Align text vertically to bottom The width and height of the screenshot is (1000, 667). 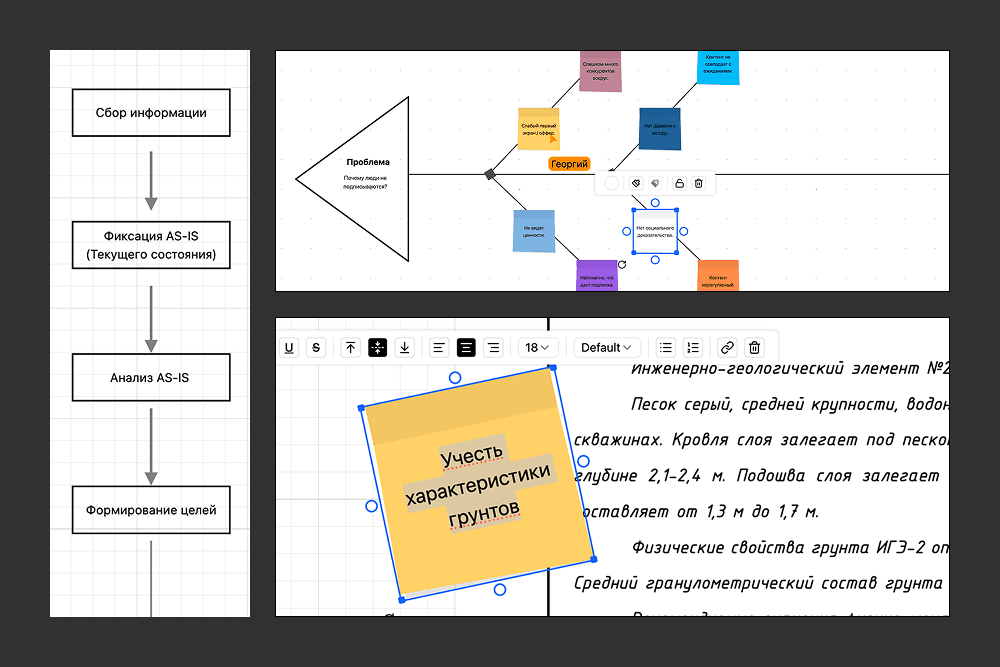coord(404,348)
